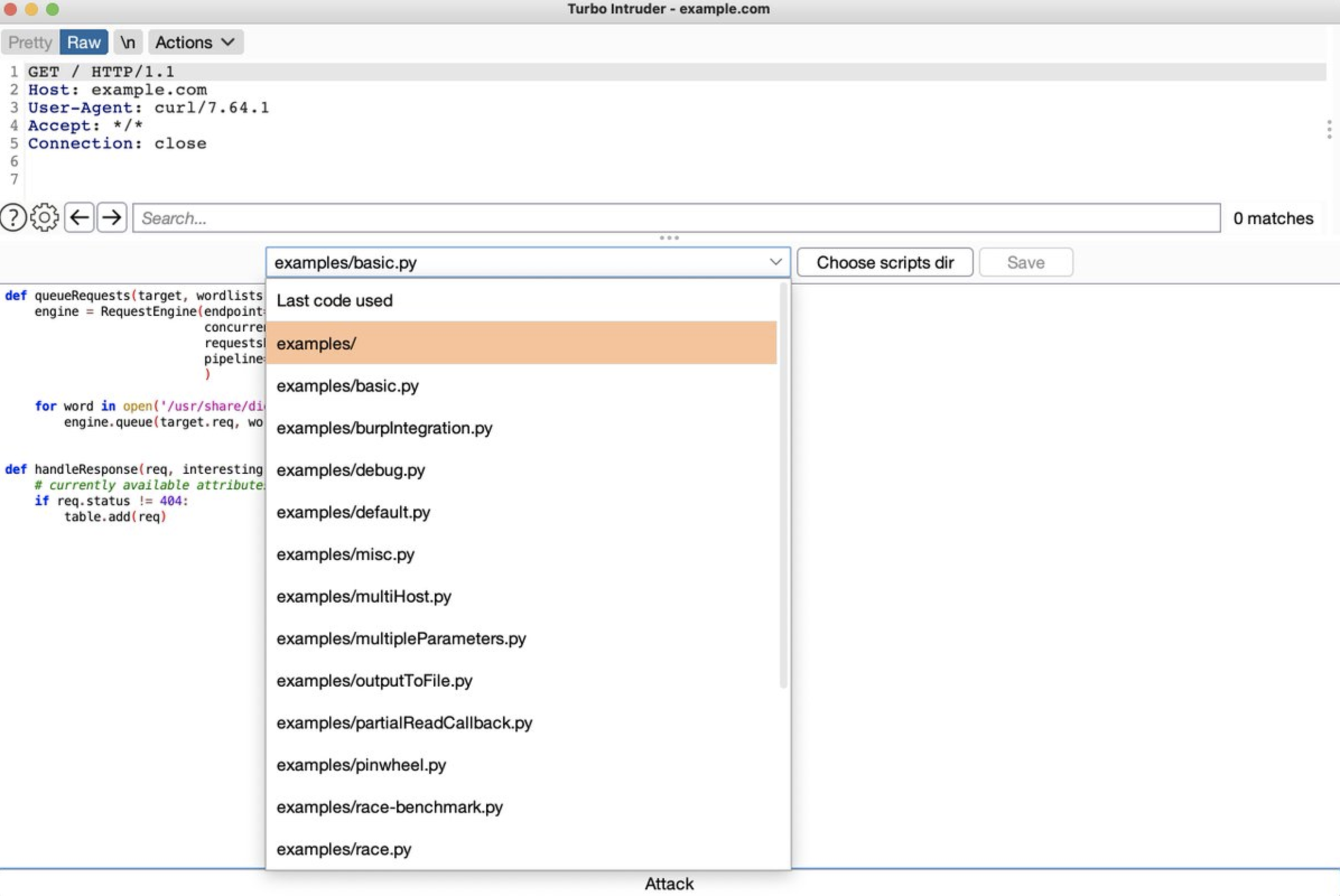Click the dropdown list scrollbar

click(x=783, y=486)
